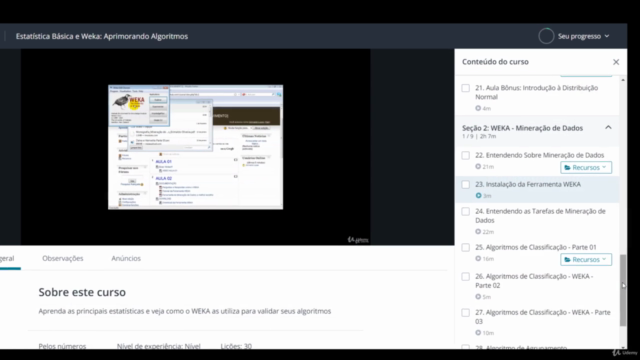This screenshot has width=640, height=360.
Task: Toggle checkbox for lesson 24 Tarefas de Mineração
Action: (465, 211)
